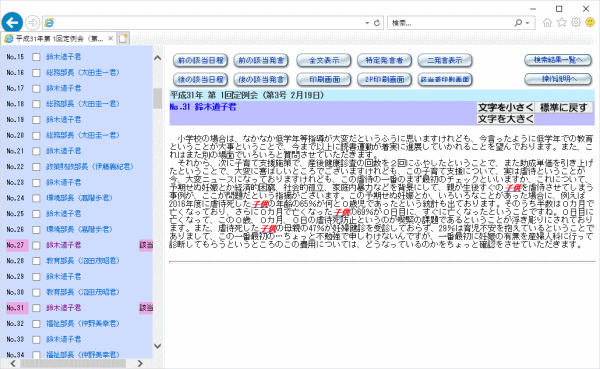Open the search provider dropdown arrow

pos(528,23)
